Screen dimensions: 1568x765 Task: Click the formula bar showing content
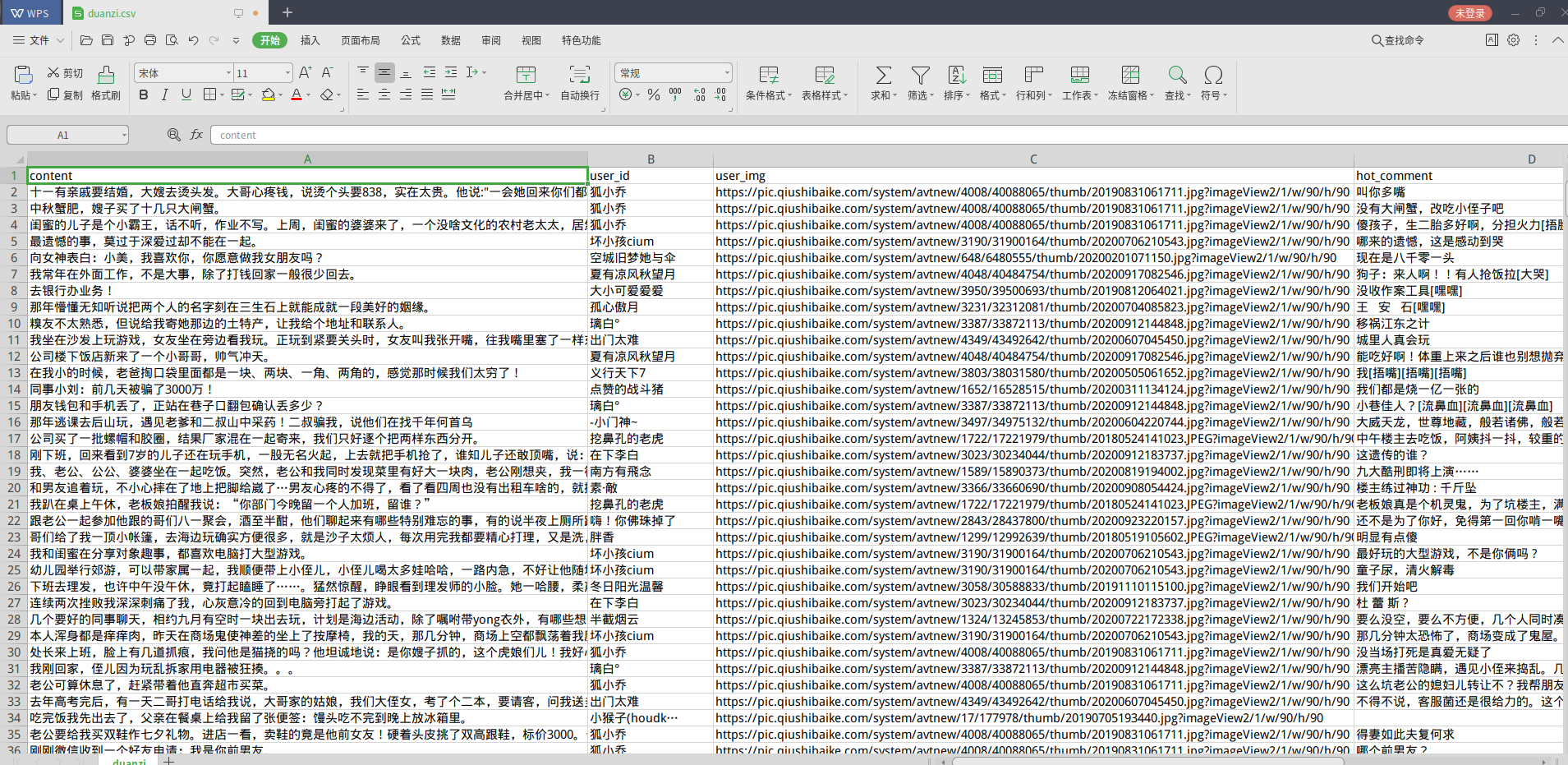pos(889,135)
